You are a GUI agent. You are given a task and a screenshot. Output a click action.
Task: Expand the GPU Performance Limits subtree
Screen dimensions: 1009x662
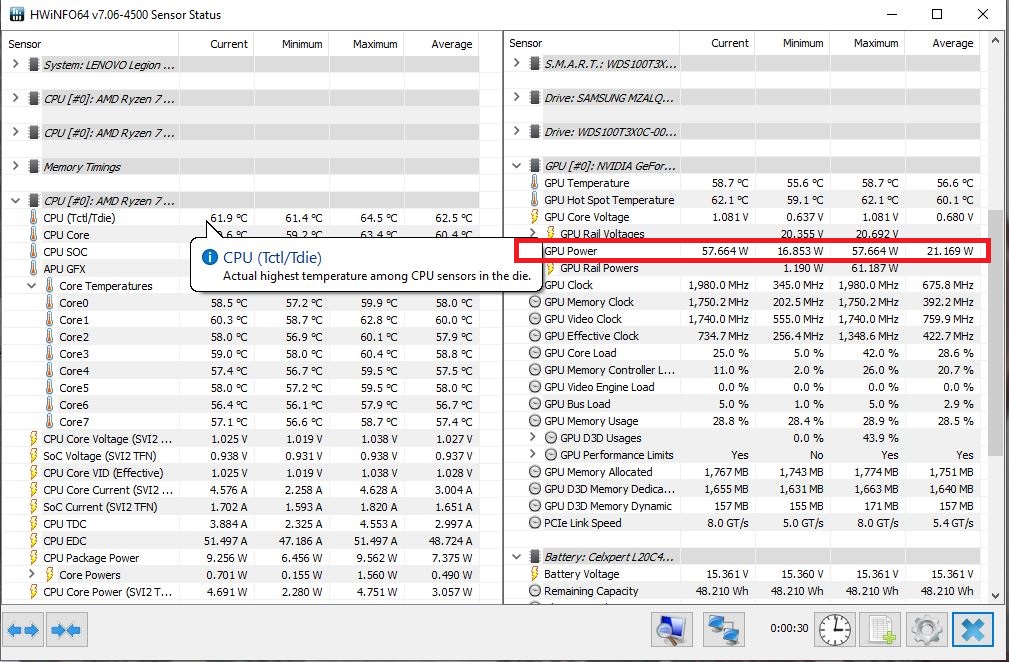pos(532,454)
